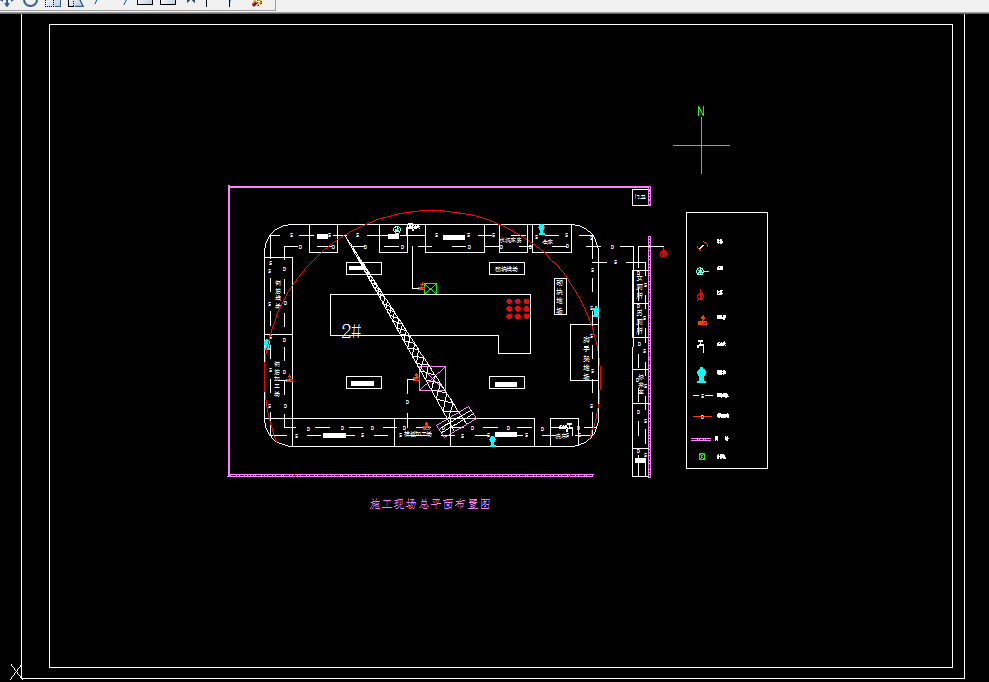This screenshot has width=989, height=682.
Task: Click the green north arrow cross
Action: 701,145
